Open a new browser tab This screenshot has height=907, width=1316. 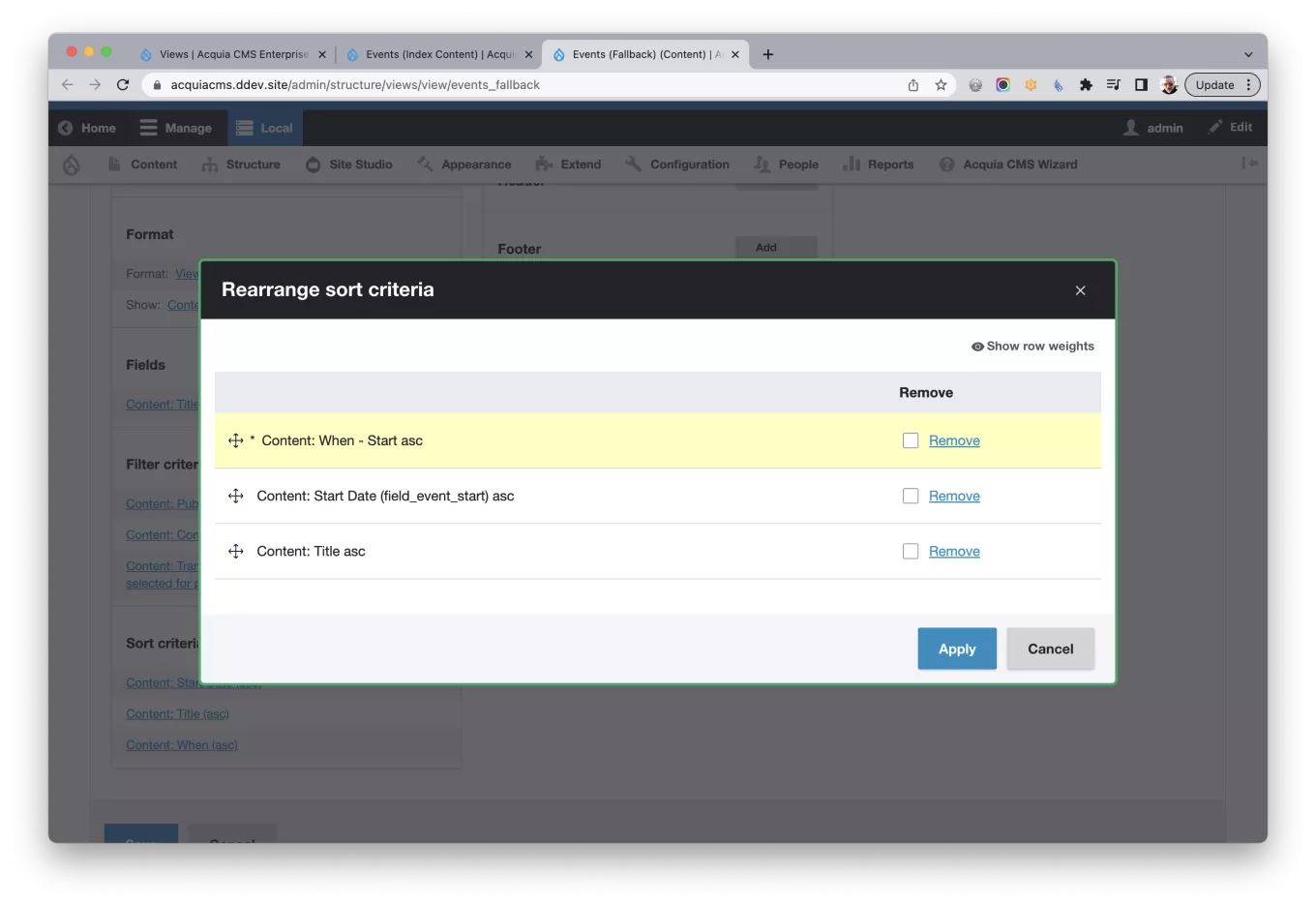coord(768,55)
